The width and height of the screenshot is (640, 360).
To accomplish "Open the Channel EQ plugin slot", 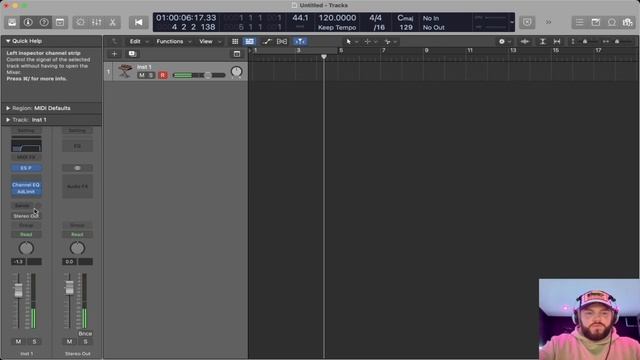I will tap(26, 185).
